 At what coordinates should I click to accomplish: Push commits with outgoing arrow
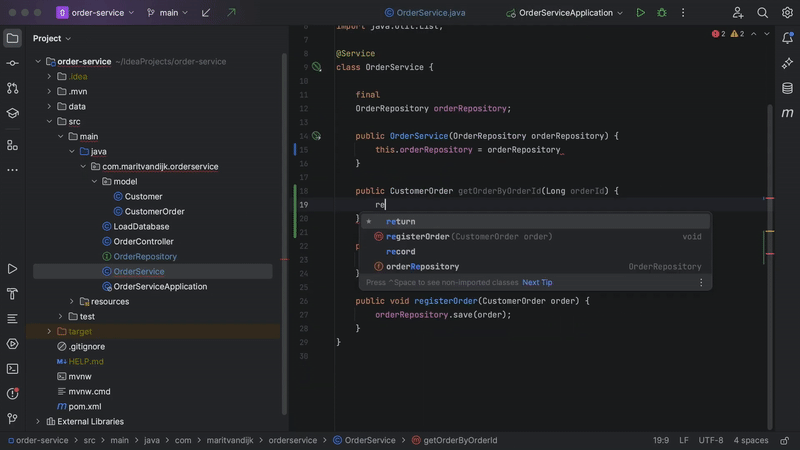pos(231,13)
